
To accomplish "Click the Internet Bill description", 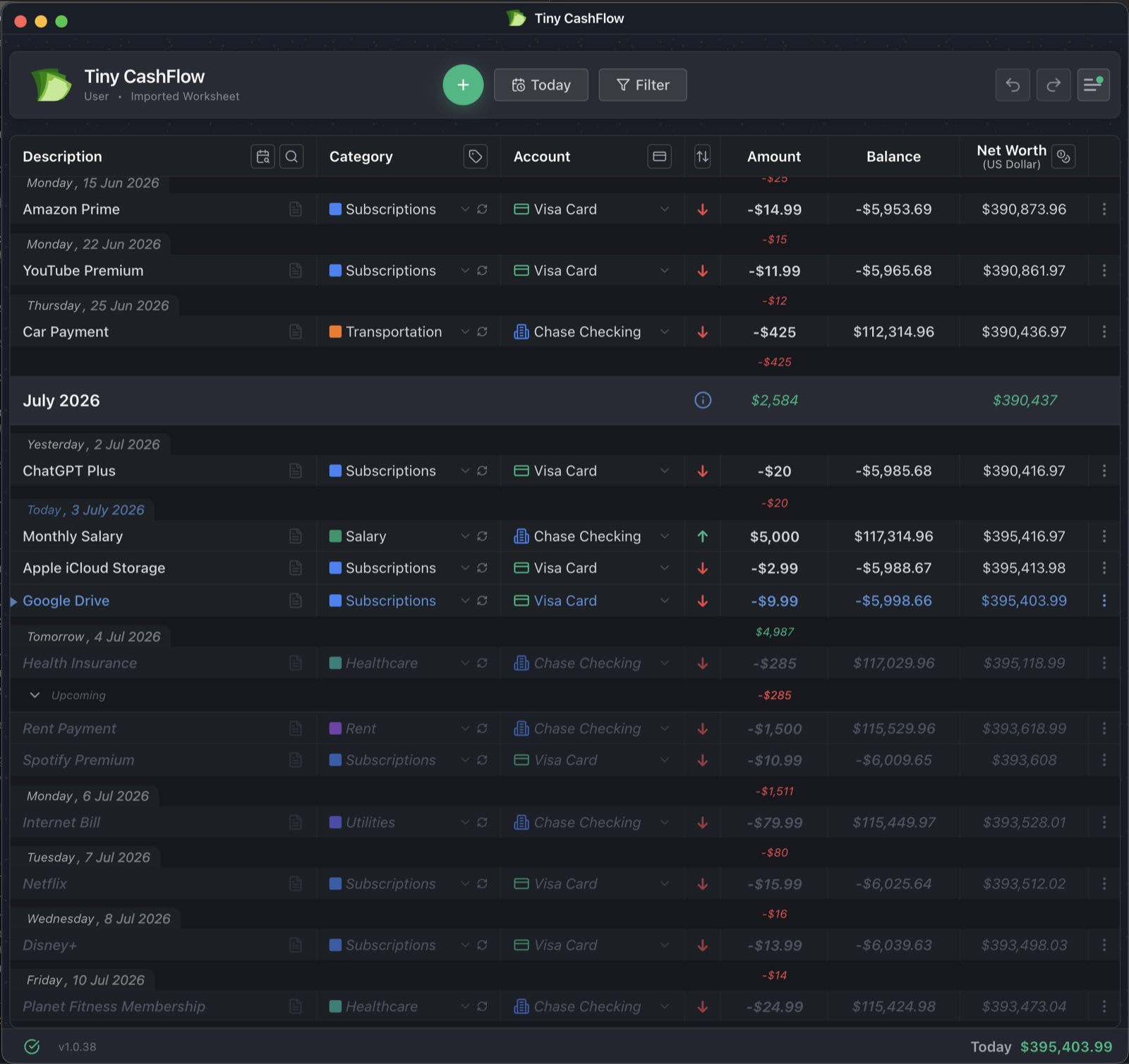I will [x=61, y=823].
